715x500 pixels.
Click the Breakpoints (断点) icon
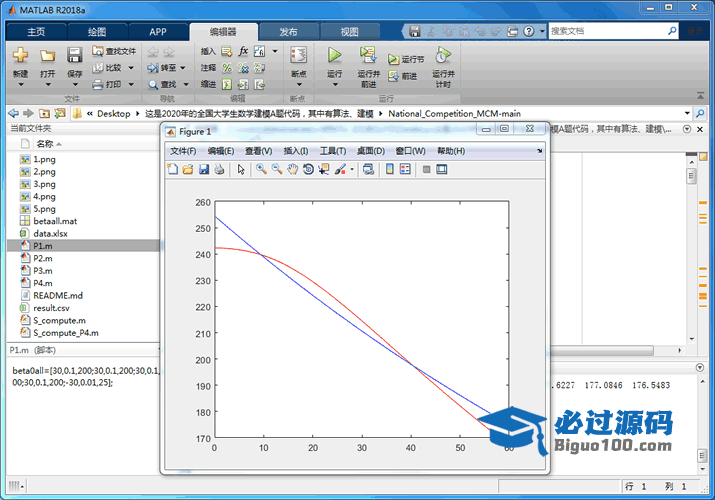pos(299,55)
